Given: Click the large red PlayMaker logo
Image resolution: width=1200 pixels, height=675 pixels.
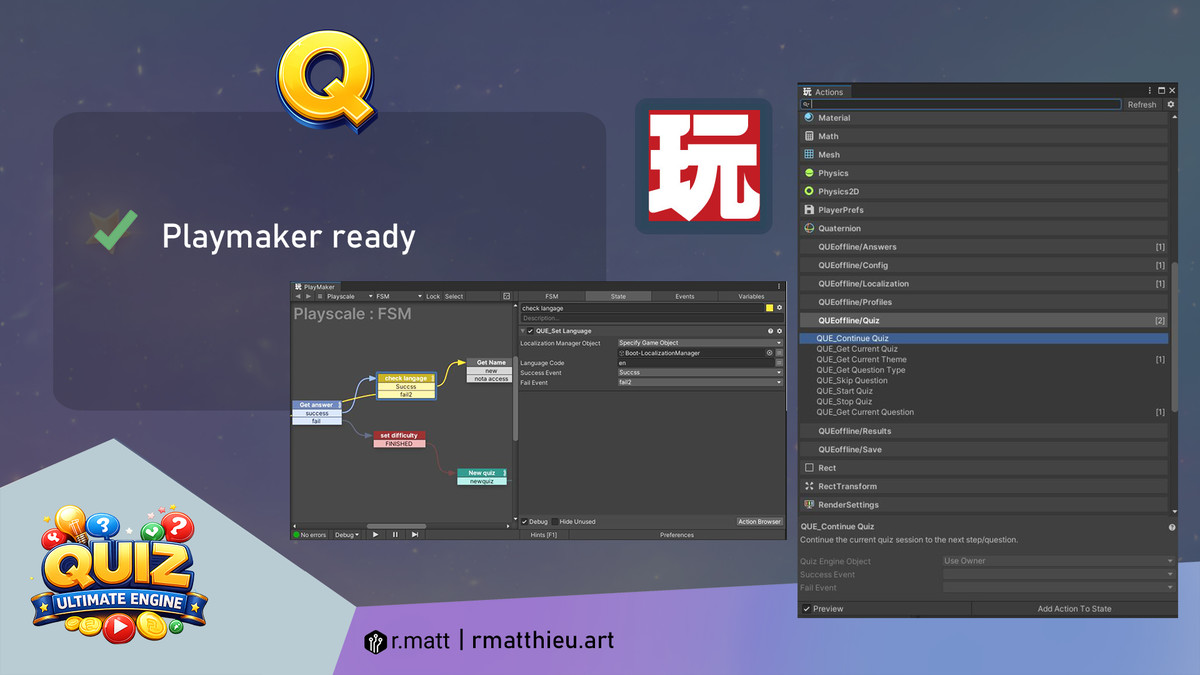Looking at the screenshot, I should pyautogui.click(x=703, y=166).
